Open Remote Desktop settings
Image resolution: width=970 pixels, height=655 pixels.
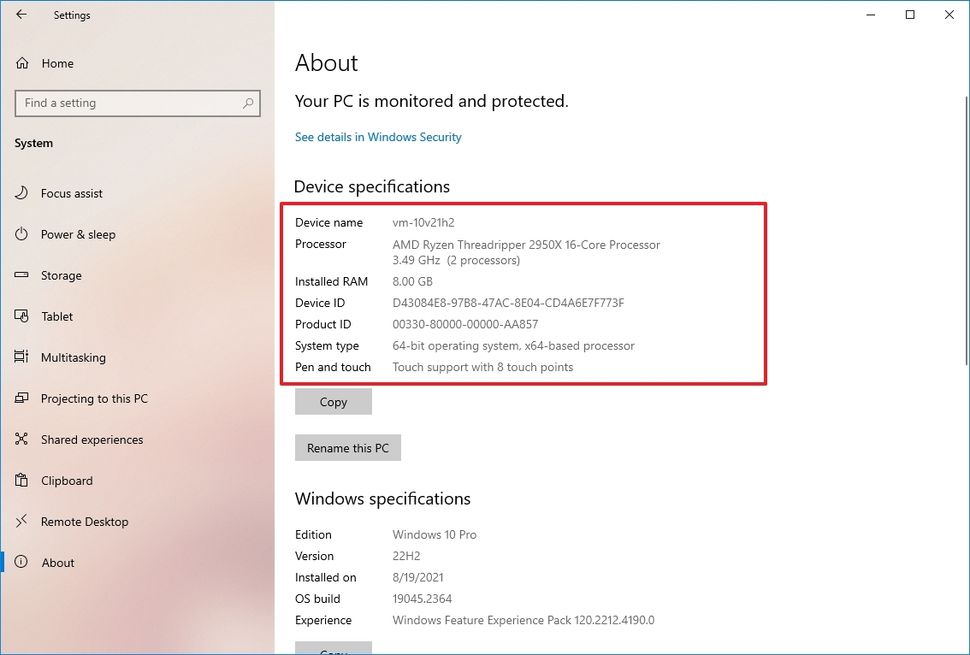tap(84, 521)
